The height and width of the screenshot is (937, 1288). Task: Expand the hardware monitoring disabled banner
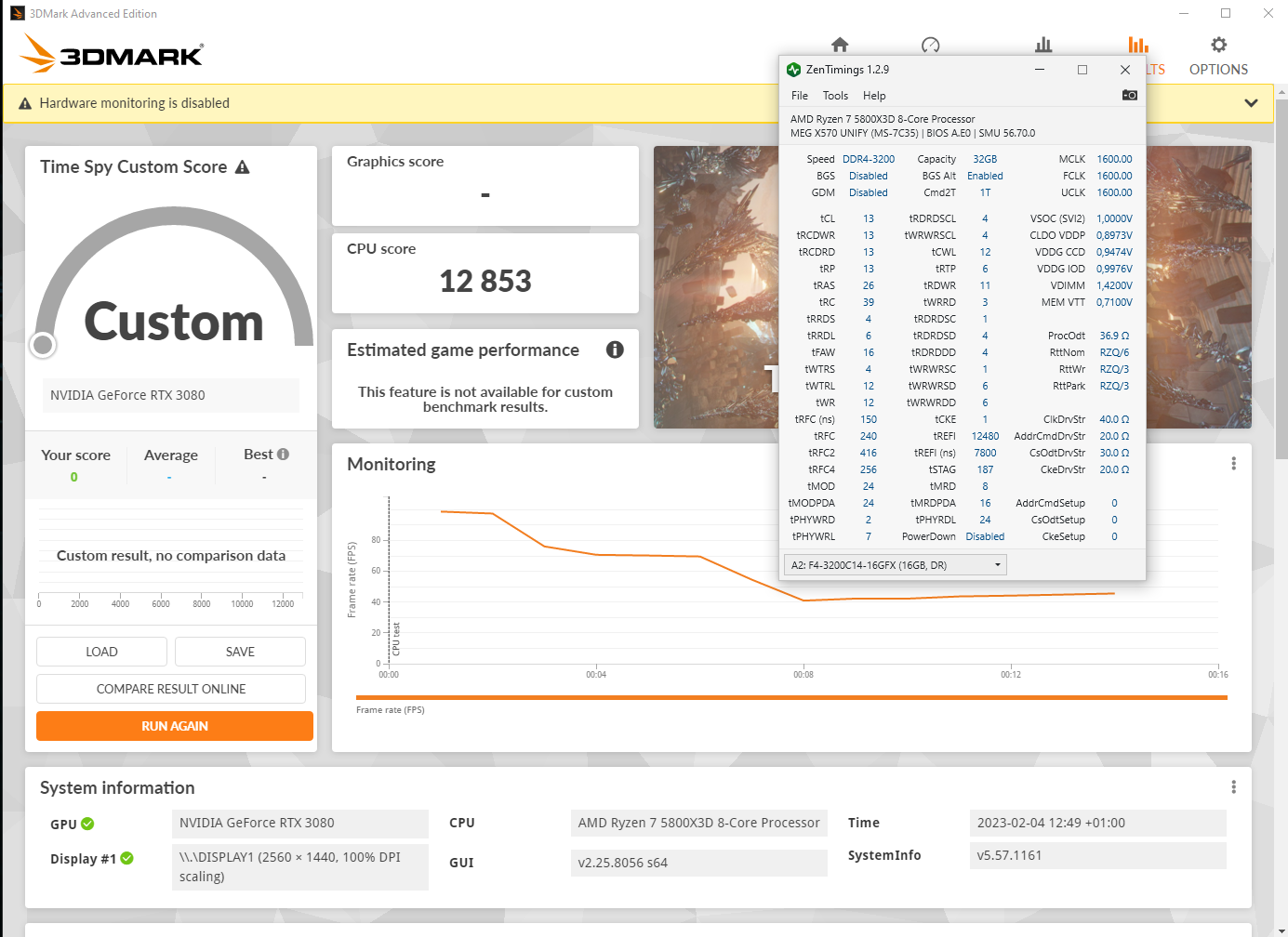[x=1251, y=103]
